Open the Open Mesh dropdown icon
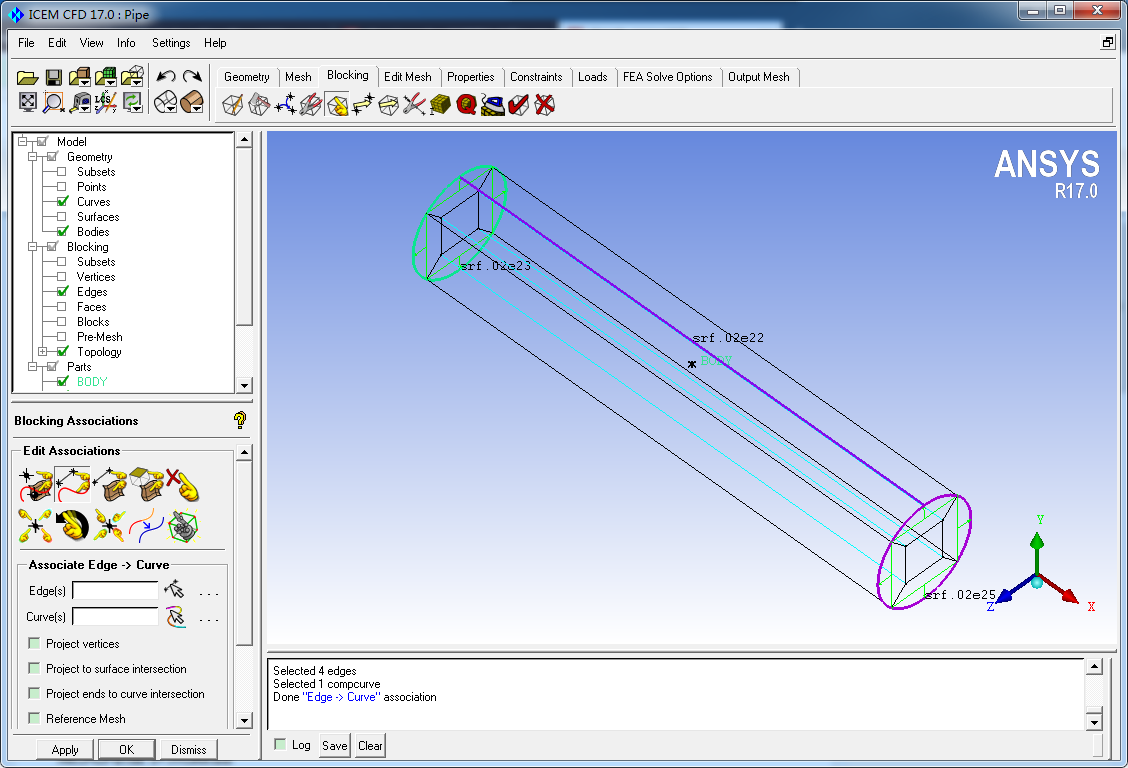This screenshot has height=768, width=1128. pos(106,78)
